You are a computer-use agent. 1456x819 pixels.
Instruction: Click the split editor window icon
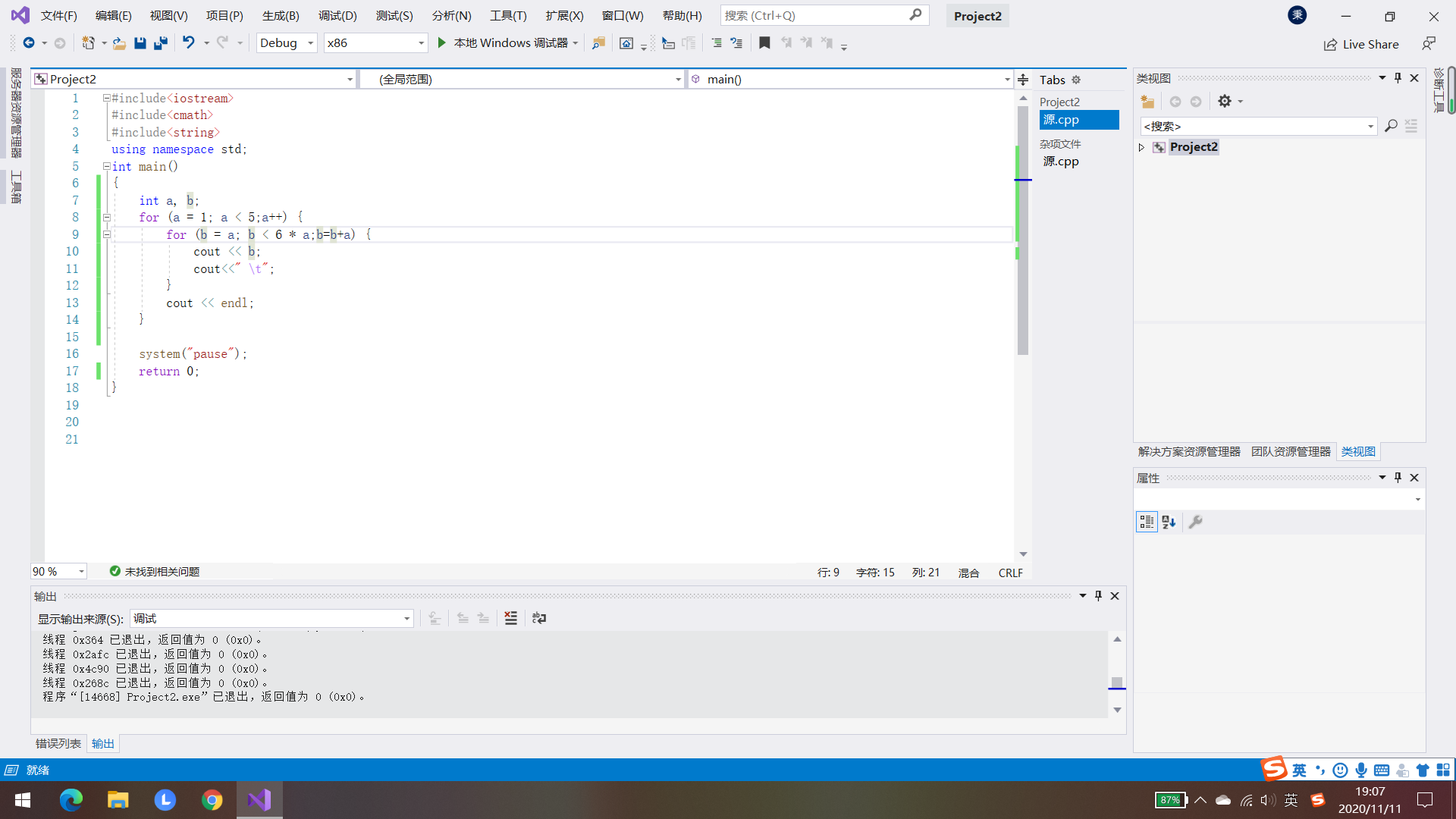coord(1023,80)
